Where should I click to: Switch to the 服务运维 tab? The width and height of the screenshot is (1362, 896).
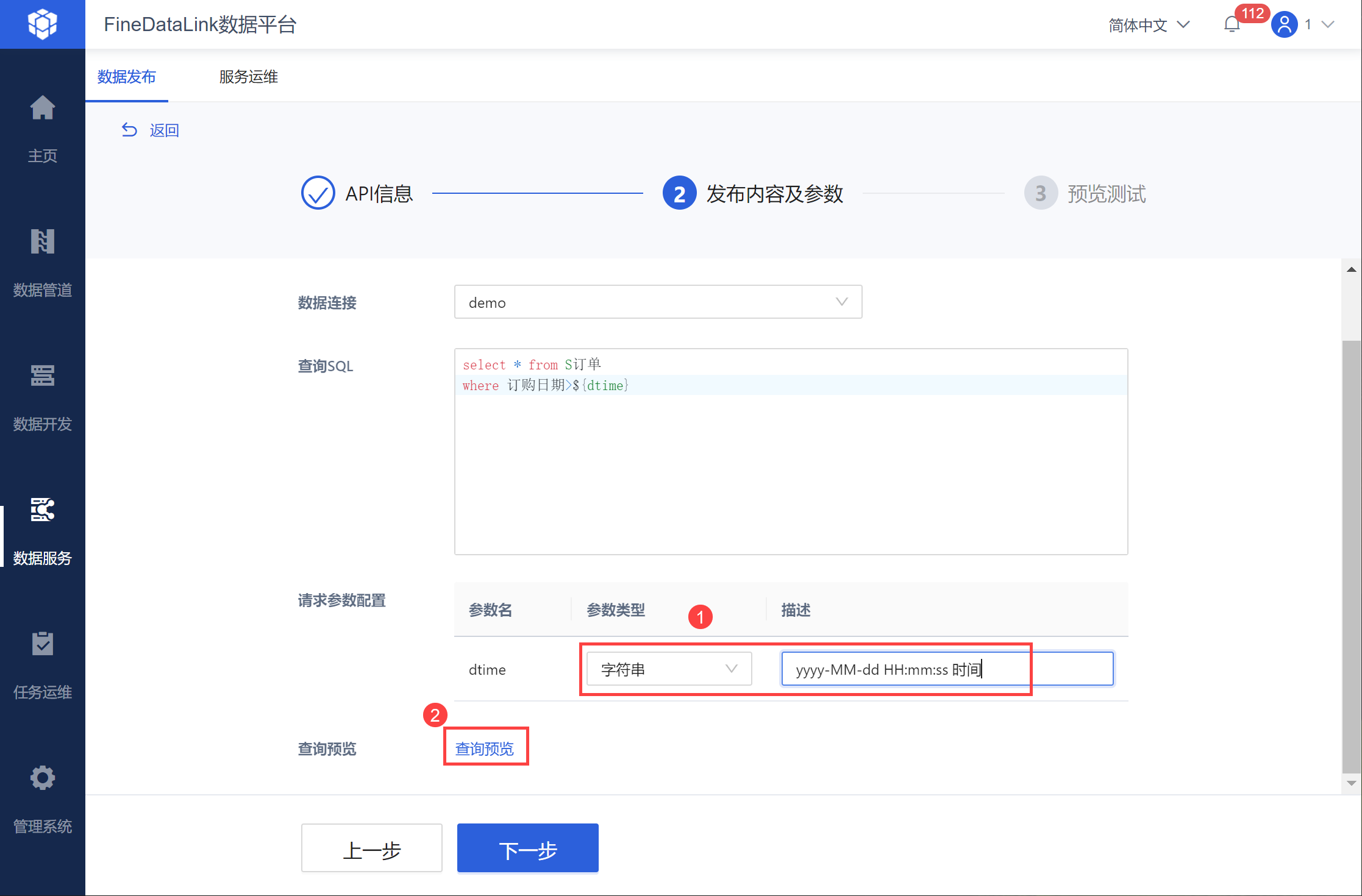coord(249,77)
